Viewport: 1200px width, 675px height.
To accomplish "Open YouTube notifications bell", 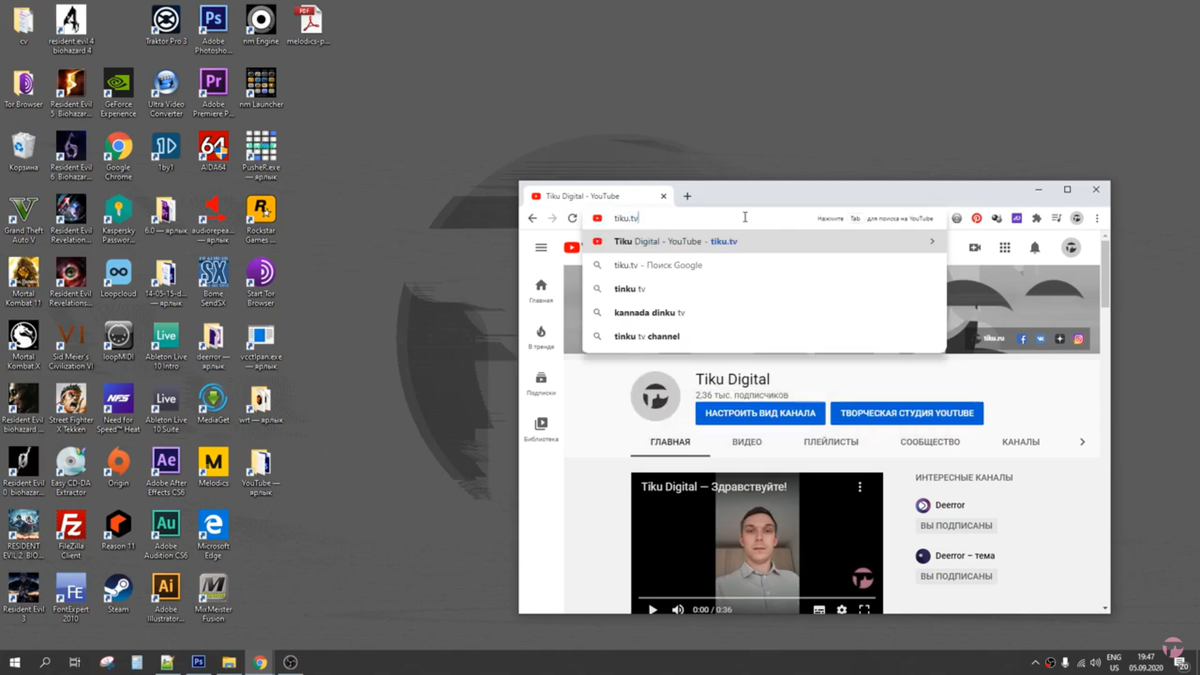I will point(1035,247).
